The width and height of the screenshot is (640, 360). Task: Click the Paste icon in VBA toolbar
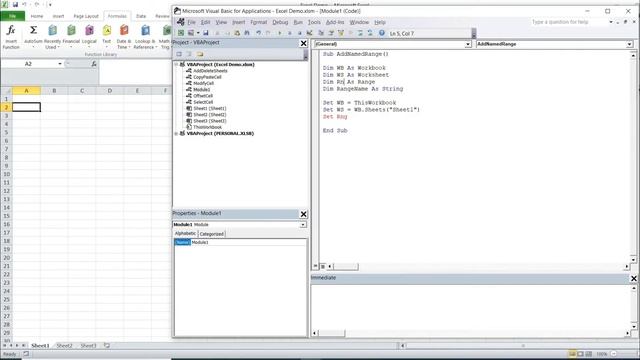pos(237,33)
